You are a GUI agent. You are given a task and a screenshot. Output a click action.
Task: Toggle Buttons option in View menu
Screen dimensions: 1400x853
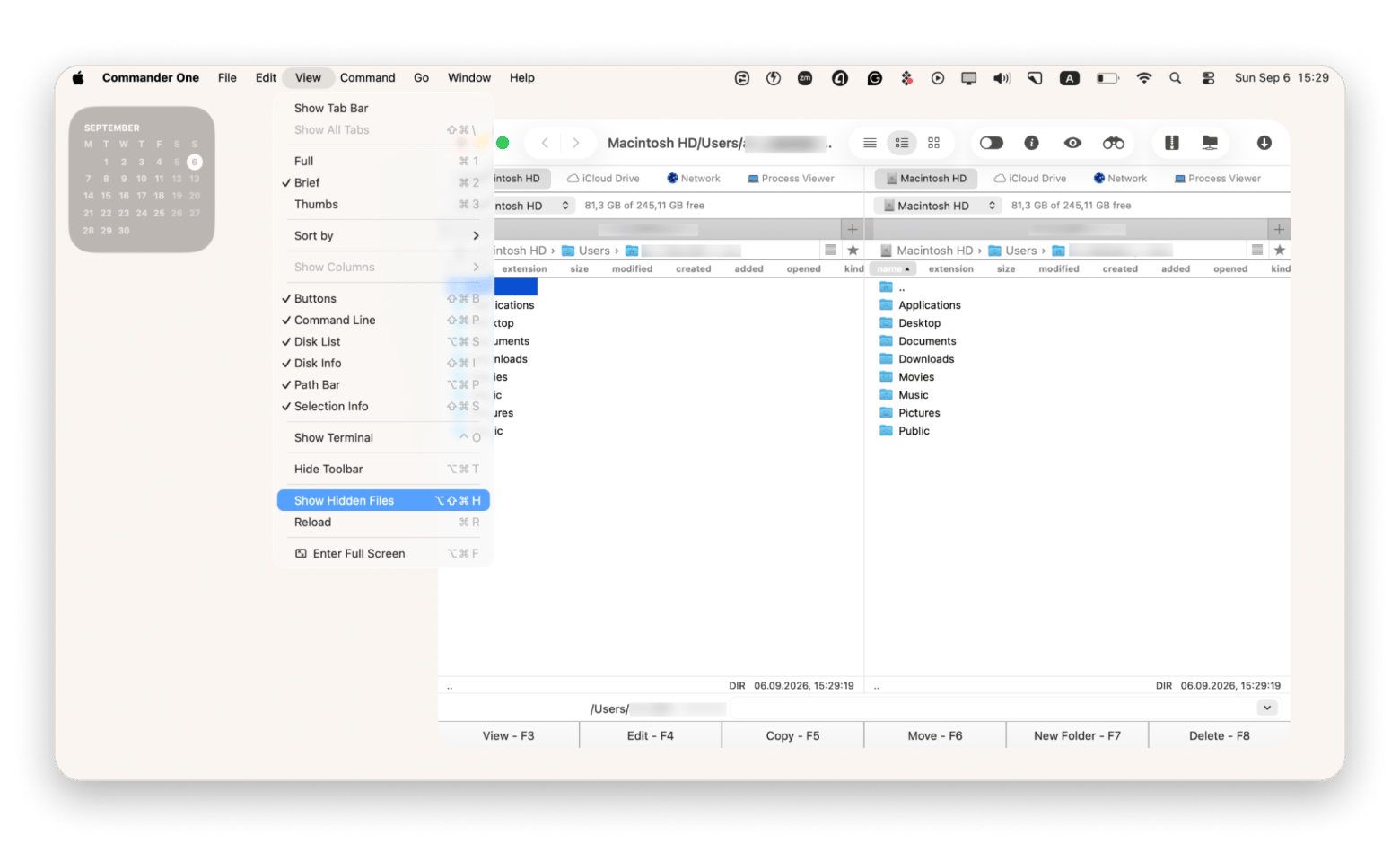(x=383, y=298)
